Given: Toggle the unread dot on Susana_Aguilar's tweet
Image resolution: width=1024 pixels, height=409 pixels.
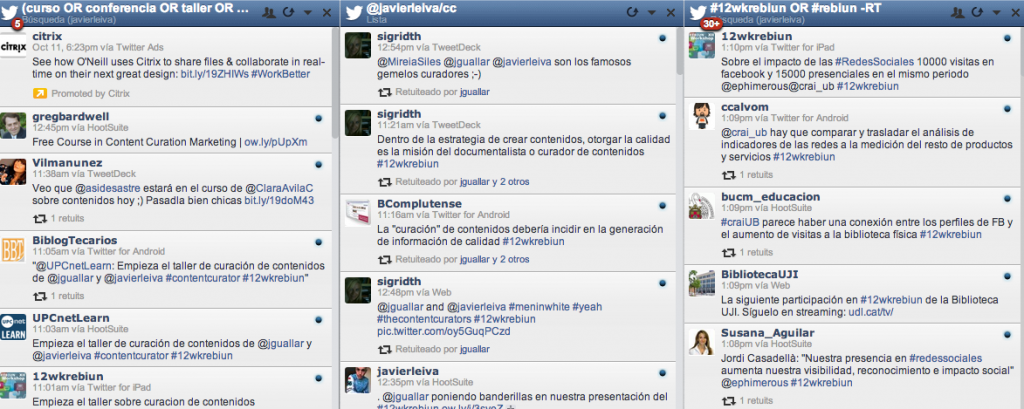Looking at the screenshot, I should click(1006, 335).
